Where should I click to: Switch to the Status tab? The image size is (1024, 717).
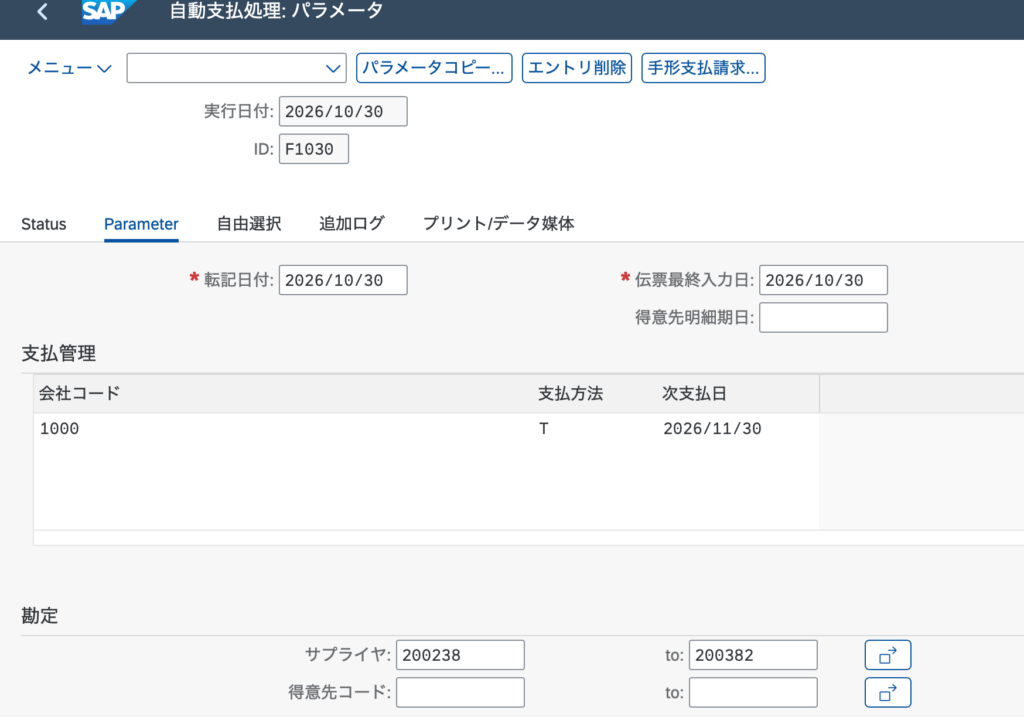click(x=44, y=224)
